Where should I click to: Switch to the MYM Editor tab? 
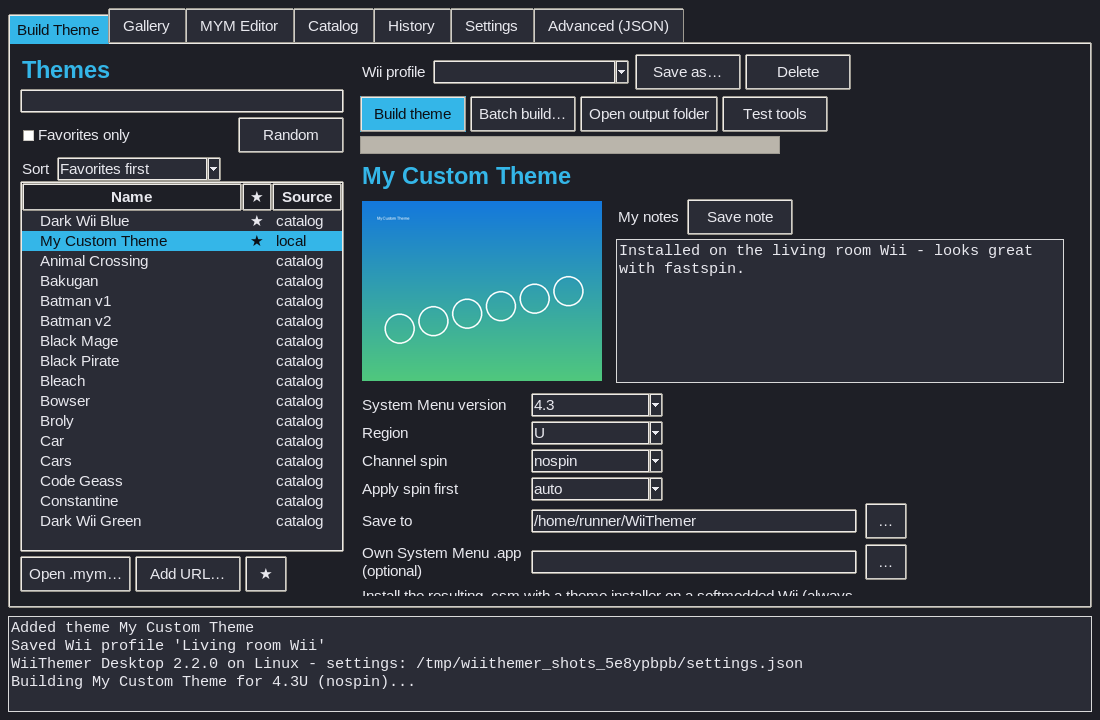pos(239,26)
